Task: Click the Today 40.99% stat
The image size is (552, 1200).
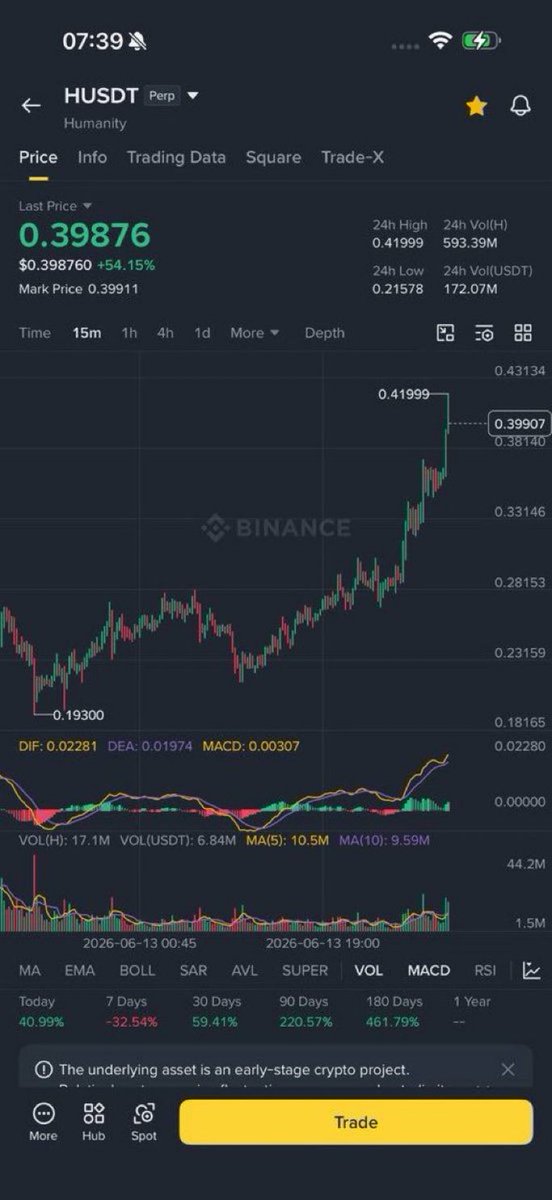Action: click(x=41, y=1012)
